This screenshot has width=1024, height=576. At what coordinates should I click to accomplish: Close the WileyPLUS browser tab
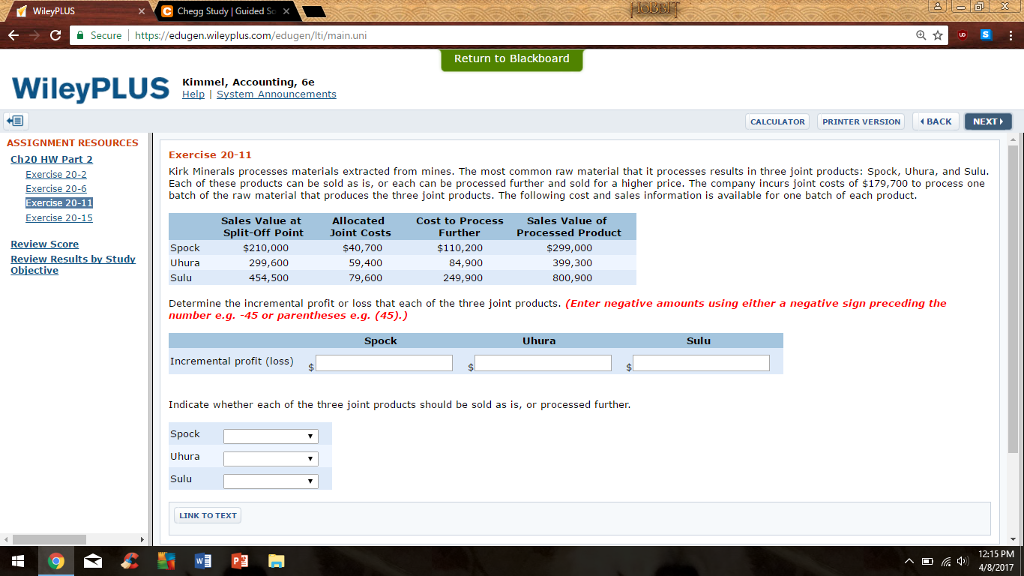(x=141, y=11)
